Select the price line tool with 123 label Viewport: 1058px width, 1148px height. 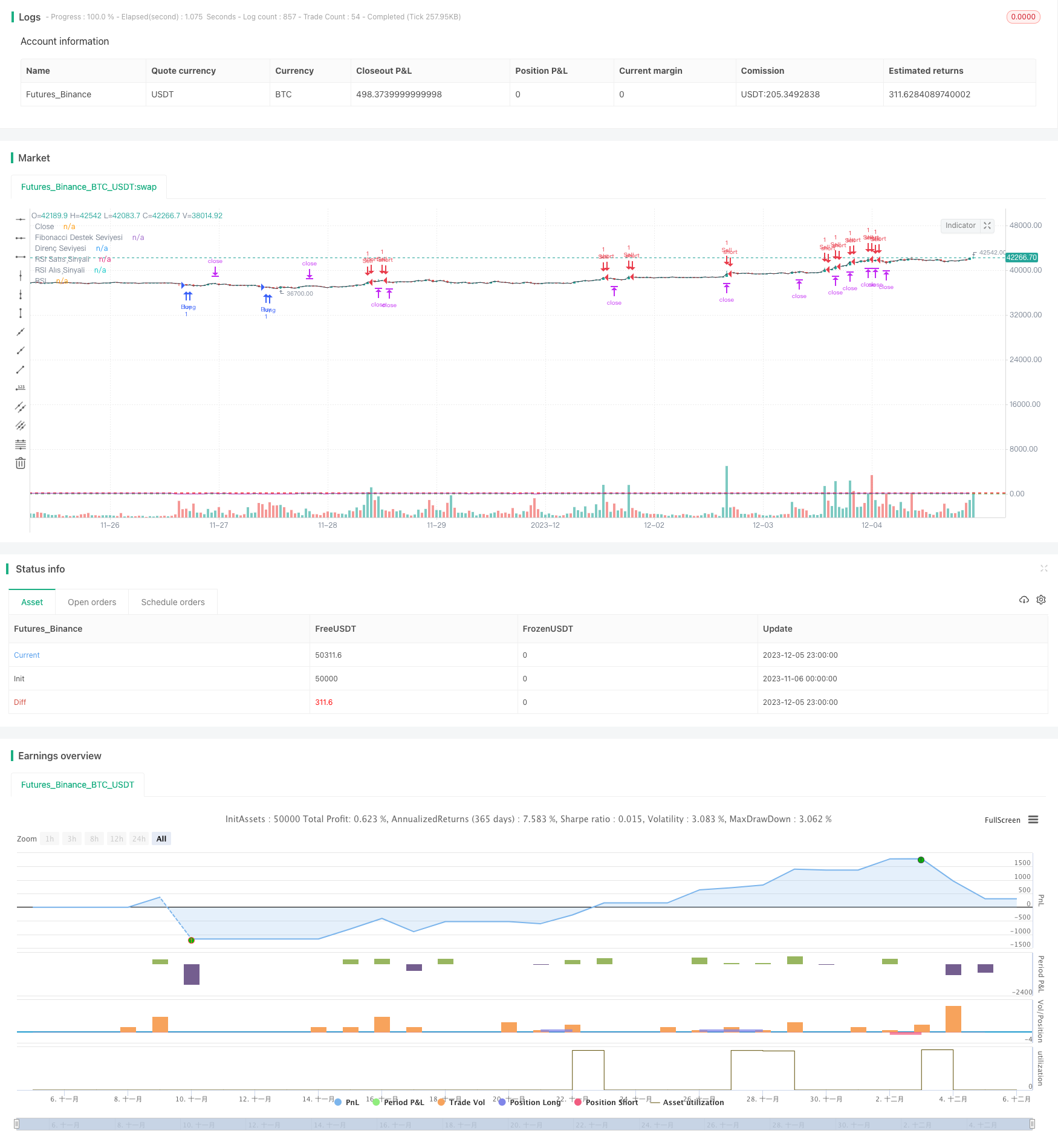[x=21, y=388]
